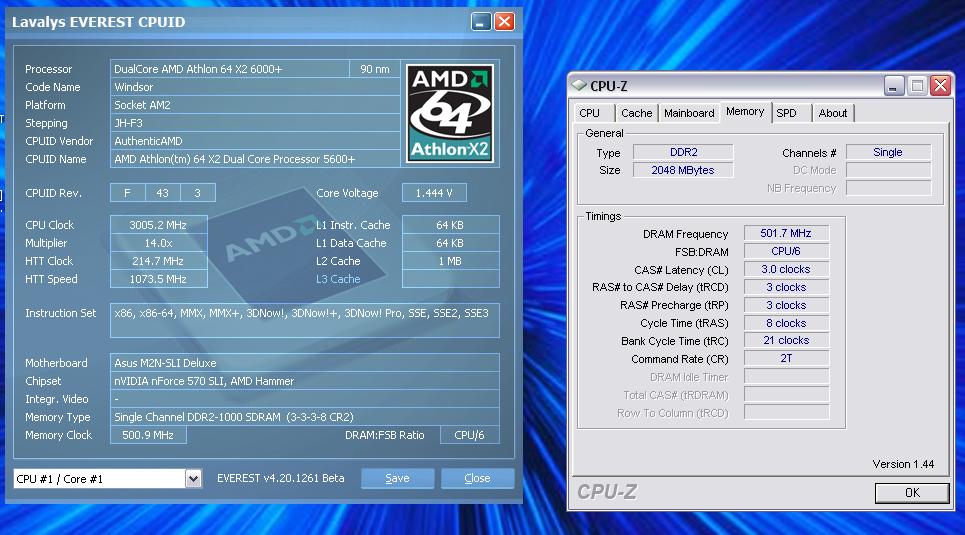Open the CPU #1 / Core #1 dropdown
The image size is (965, 535).
coord(193,479)
